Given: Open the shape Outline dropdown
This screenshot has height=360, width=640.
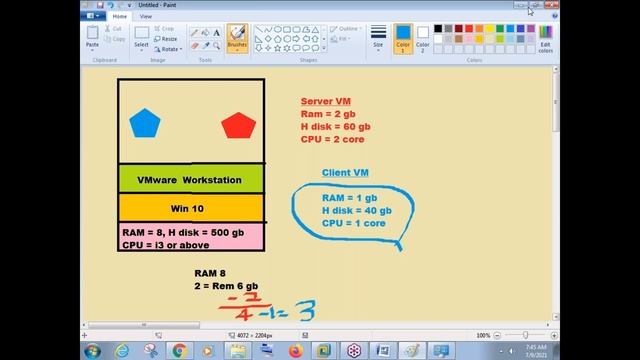Looking at the screenshot, I should coord(346,29).
